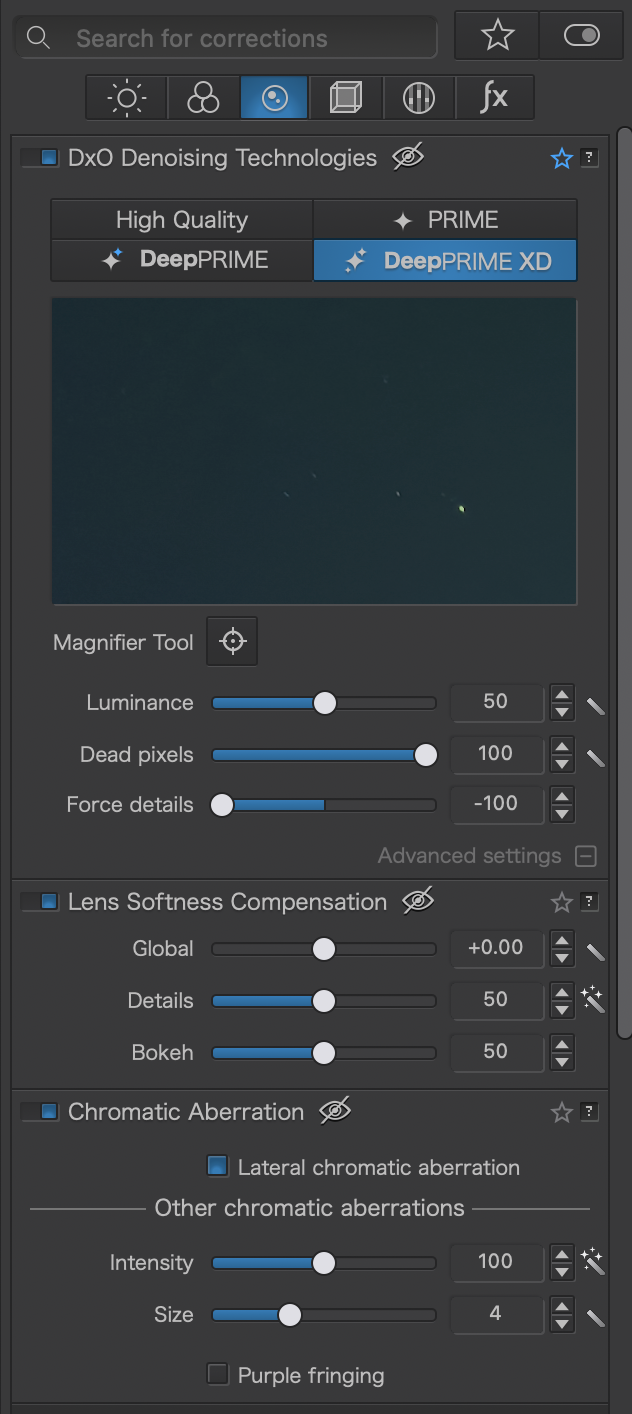Screen dimensions: 632x1414
Task: Increase Dead pixels with up stepper
Action: [562, 746]
